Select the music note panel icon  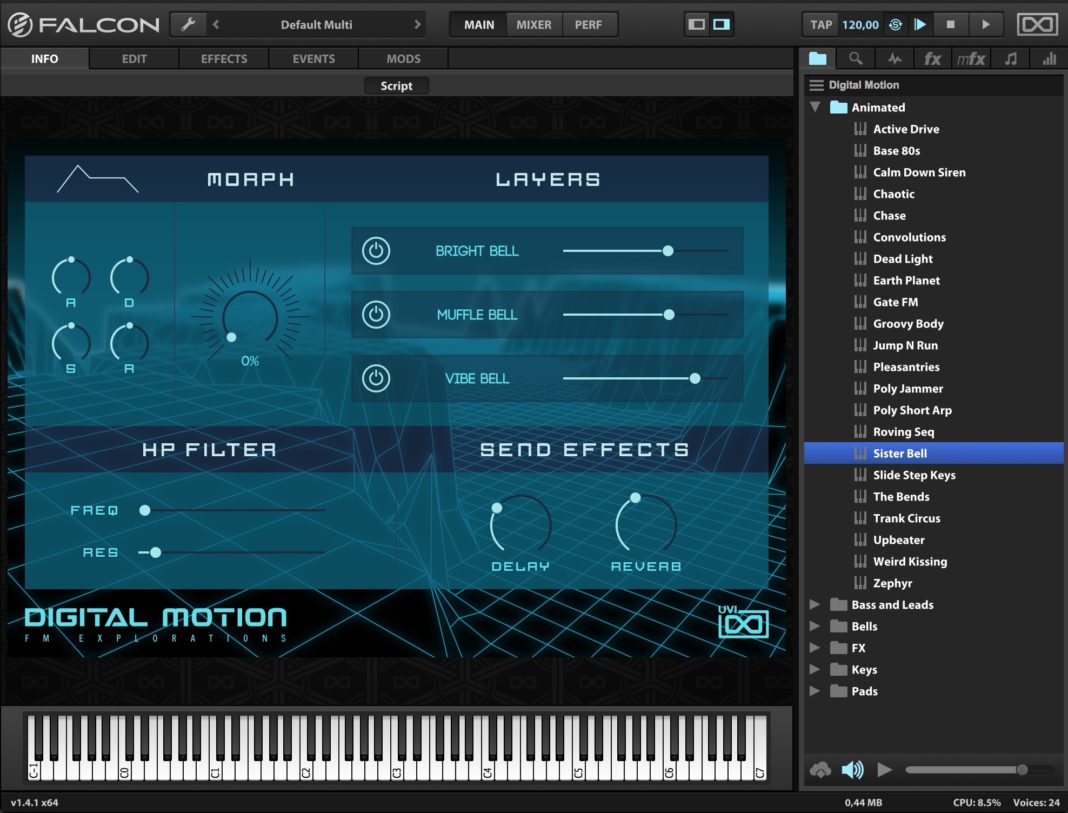tap(1009, 57)
